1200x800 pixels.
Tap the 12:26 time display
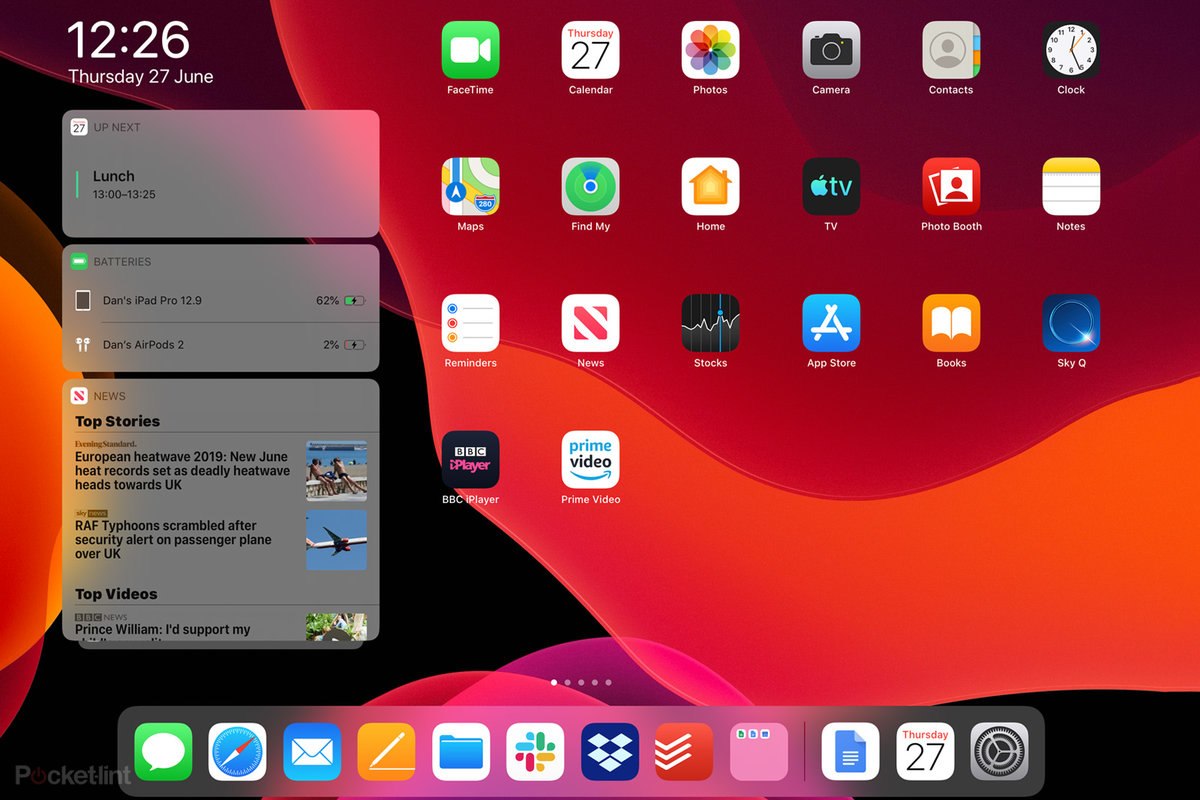(x=128, y=40)
